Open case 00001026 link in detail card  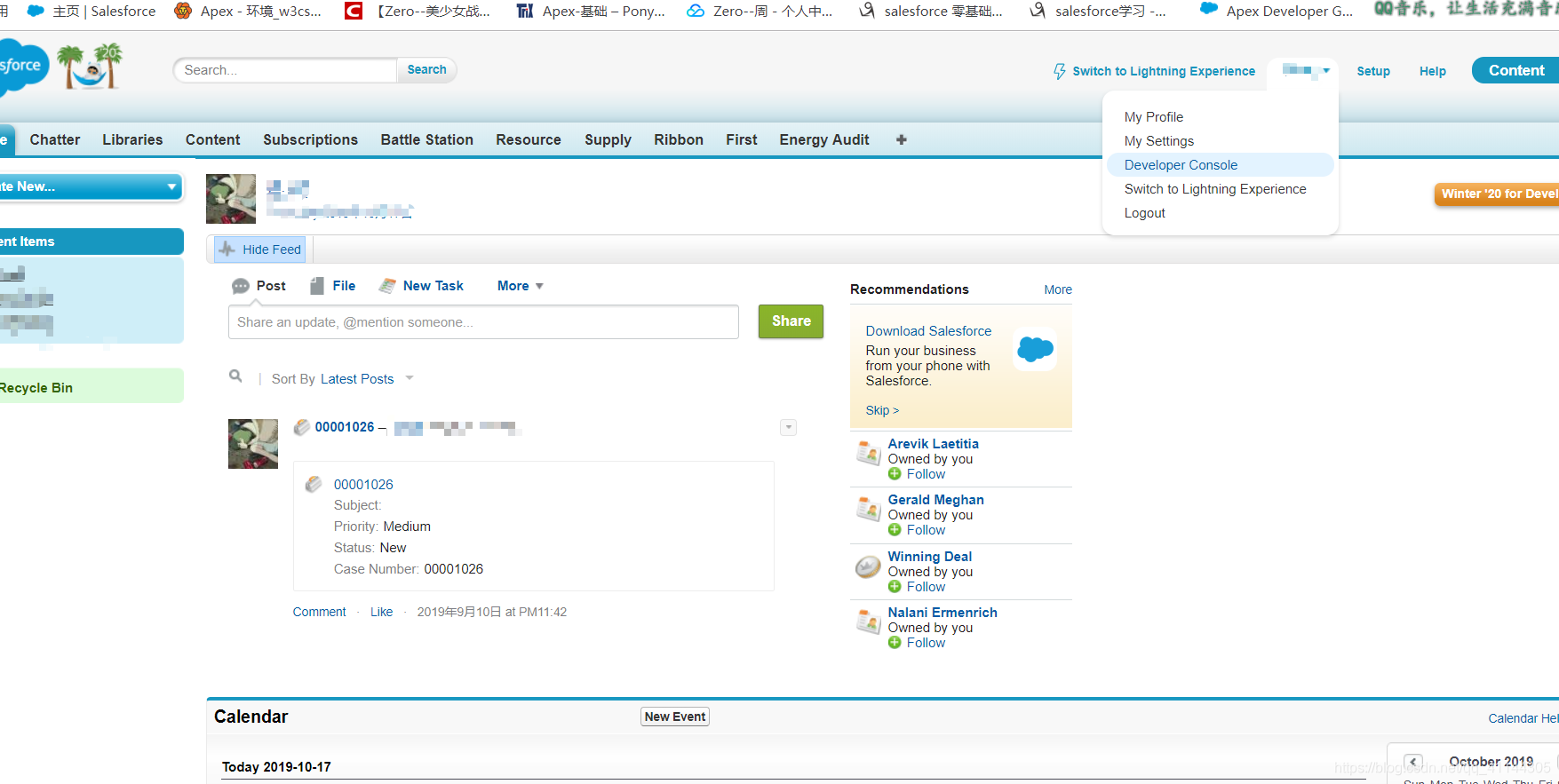point(363,485)
